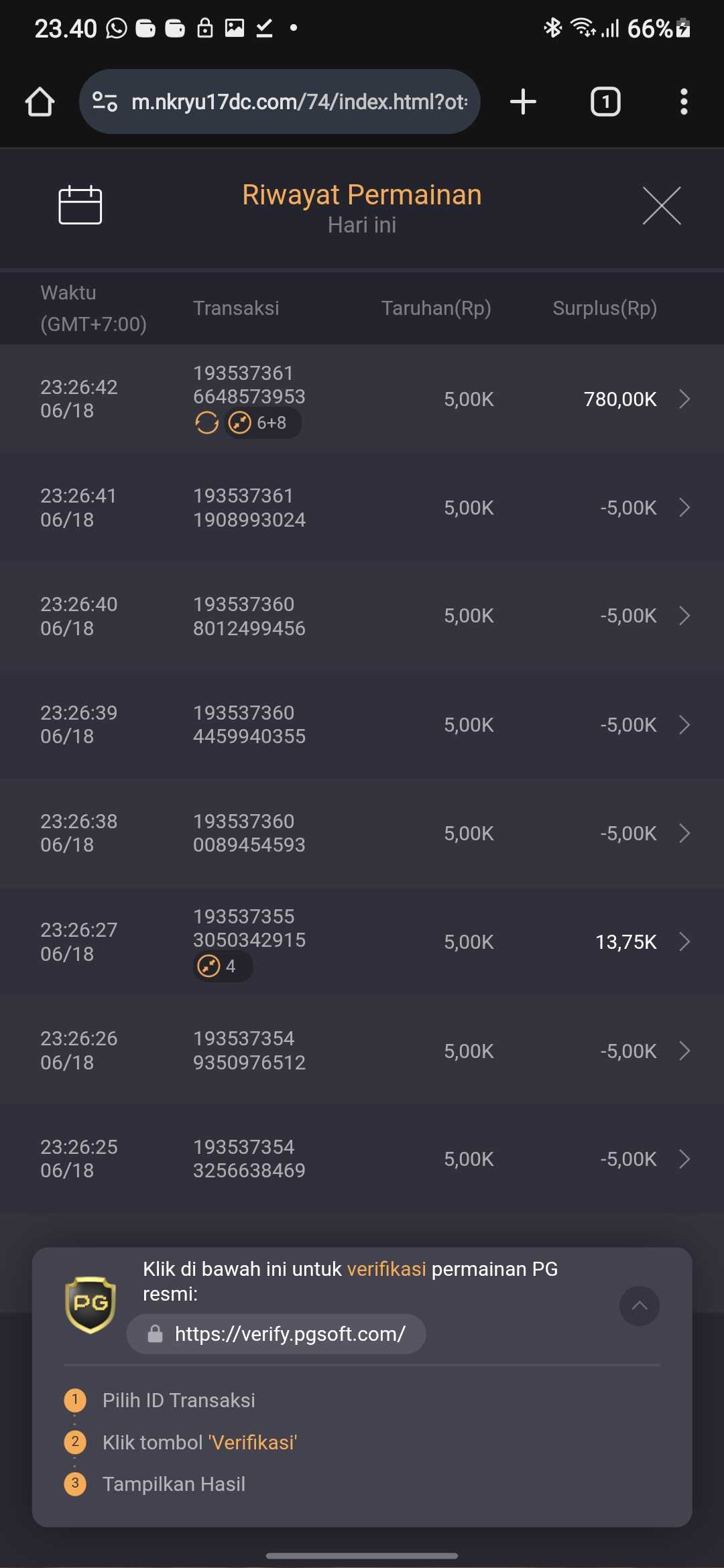This screenshot has width=724, height=1568.
Task: Select the m.nkryu17dc.com address bar
Action: (x=280, y=102)
